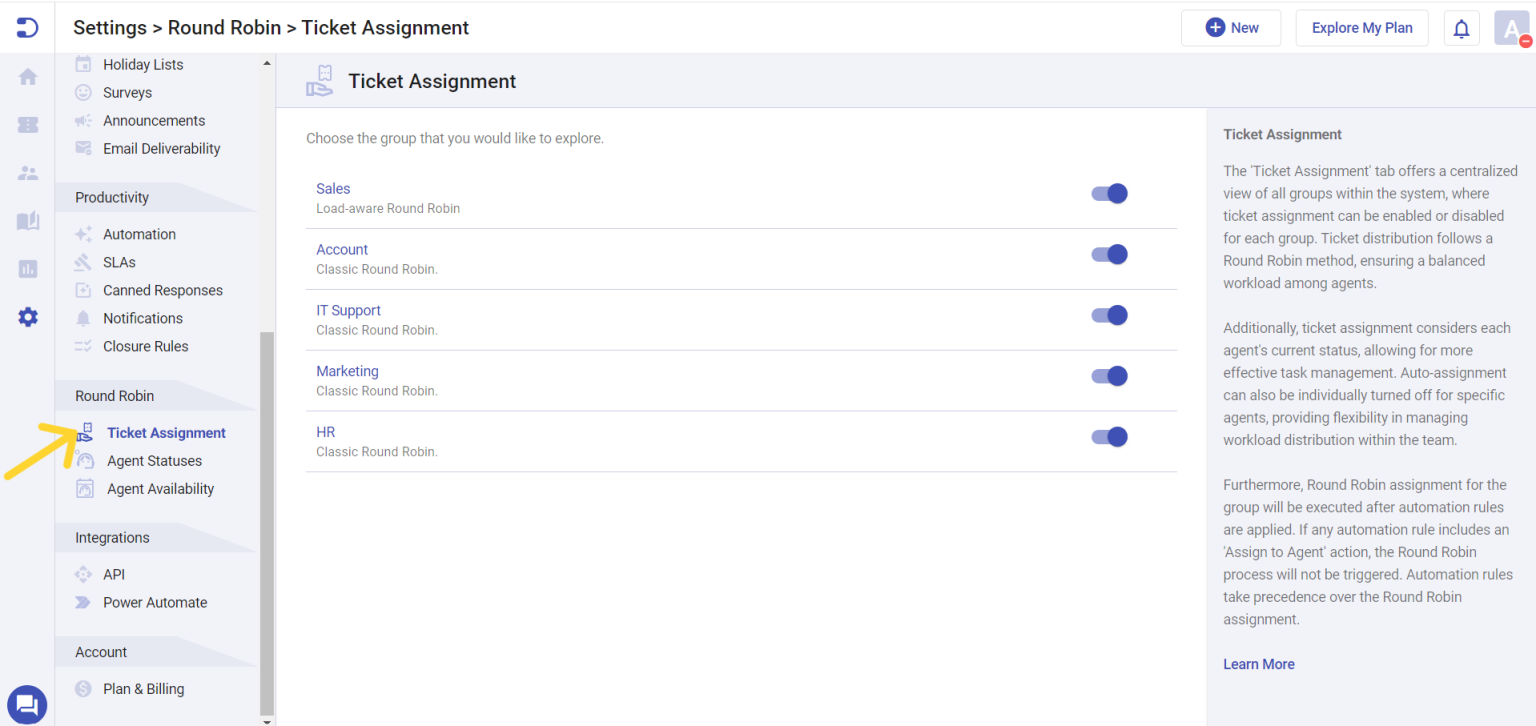Switch to Agent Statuses in the sidebar
Screen dimensions: 1536x726
(x=154, y=460)
